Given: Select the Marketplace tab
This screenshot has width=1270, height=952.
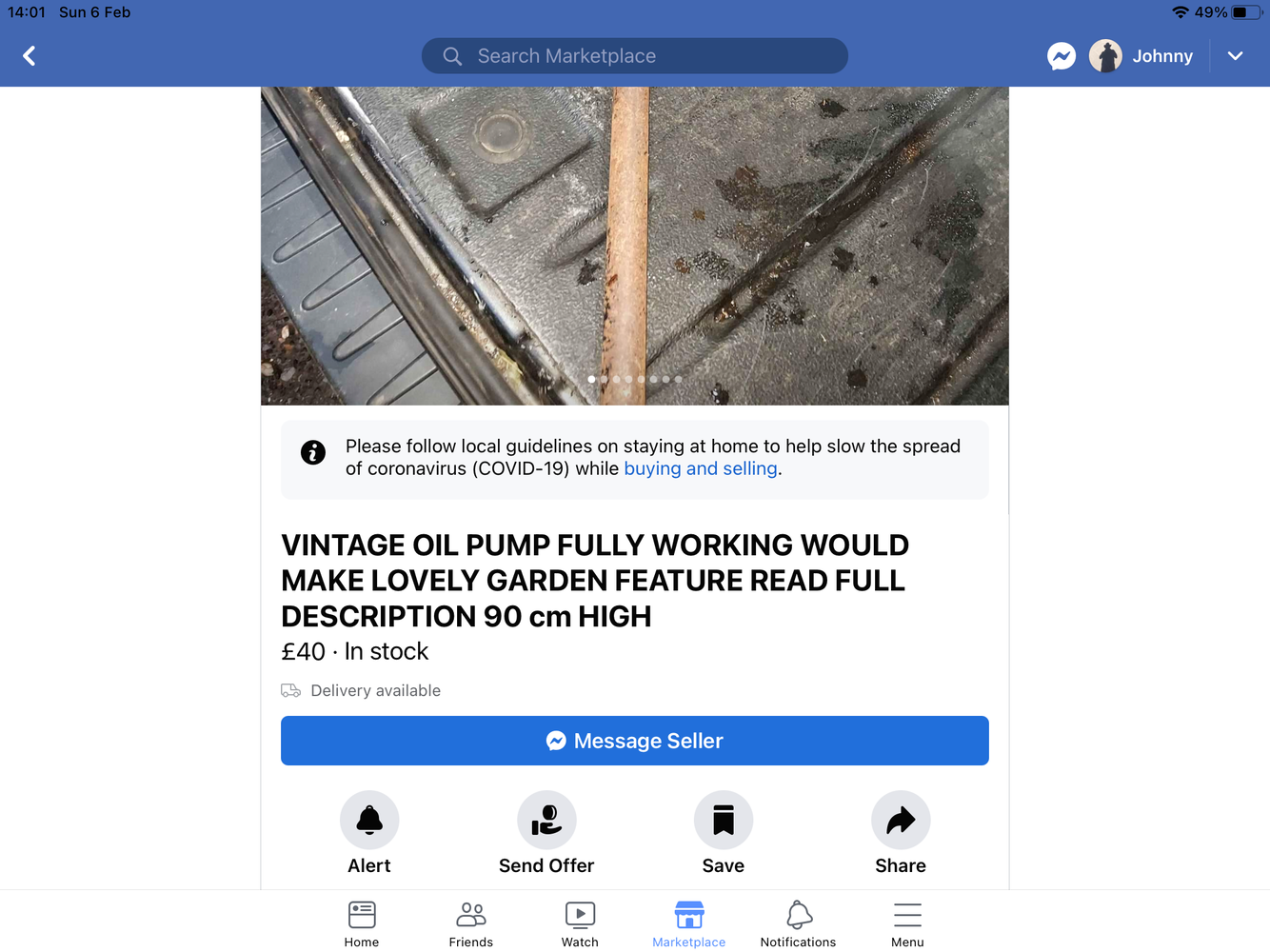Looking at the screenshot, I should coord(689,923).
